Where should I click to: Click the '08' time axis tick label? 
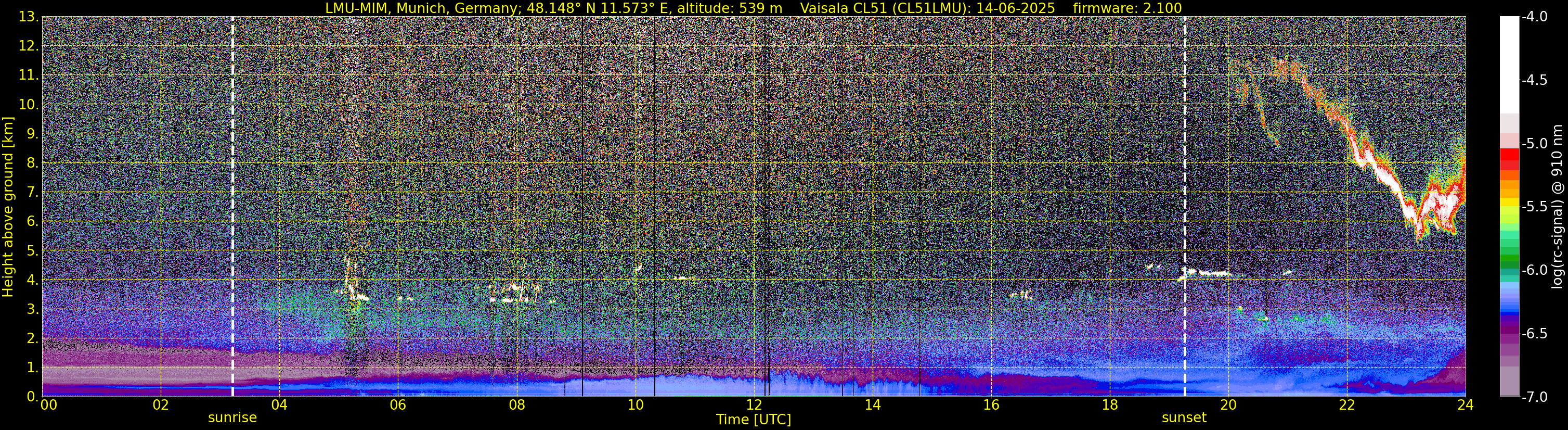[x=516, y=405]
